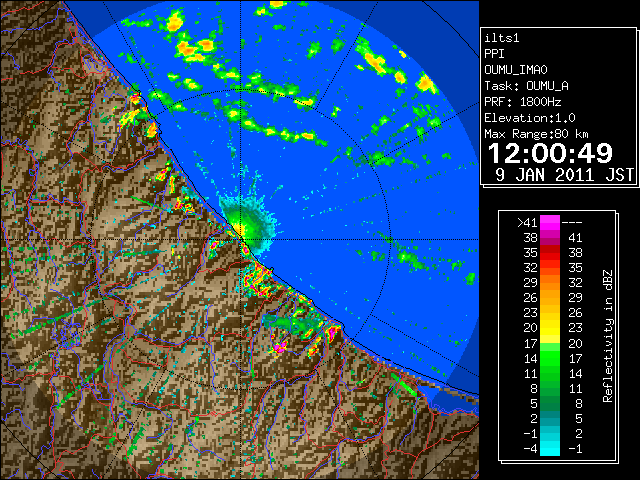Click the "---" dashes in legend
The image size is (640, 480).
click(572, 223)
